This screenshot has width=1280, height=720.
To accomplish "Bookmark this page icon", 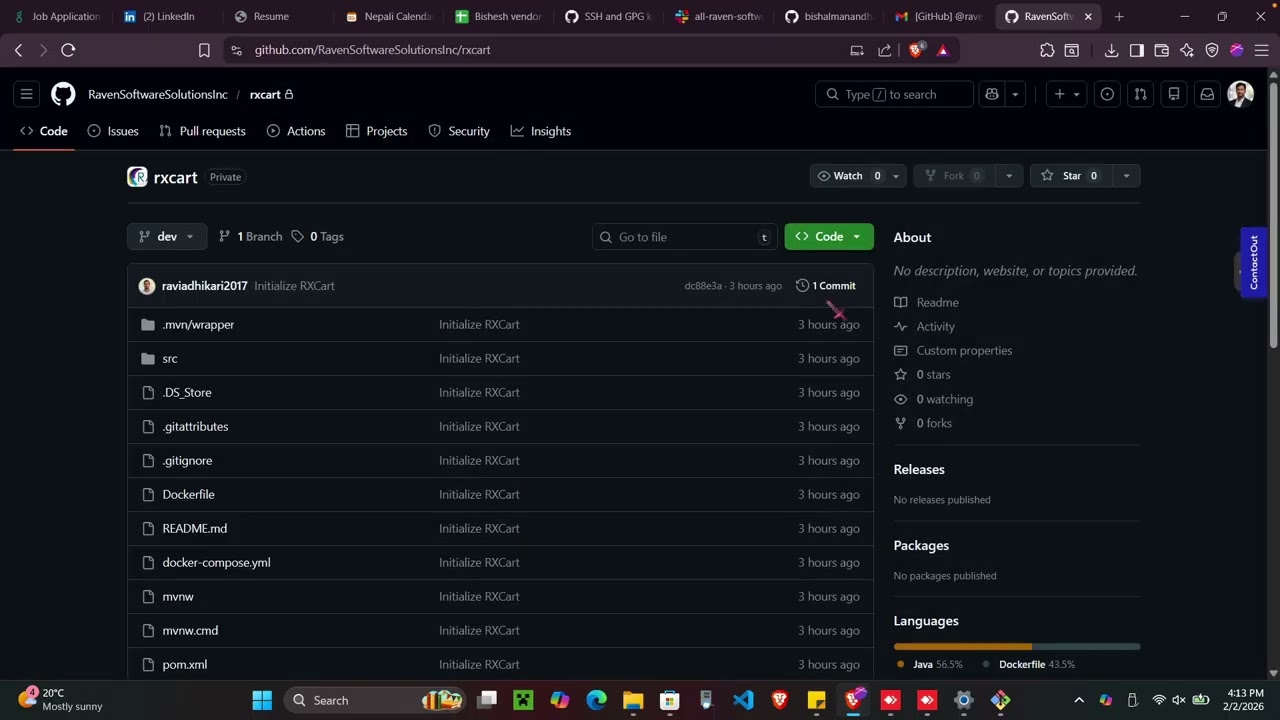I will 204,50.
